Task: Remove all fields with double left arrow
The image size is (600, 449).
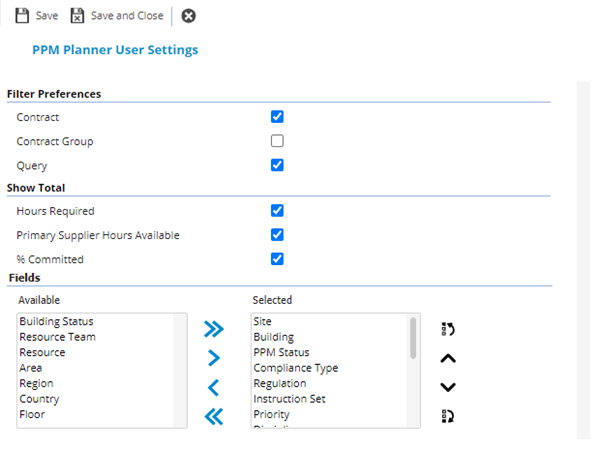Action: [x=214, y=416]
